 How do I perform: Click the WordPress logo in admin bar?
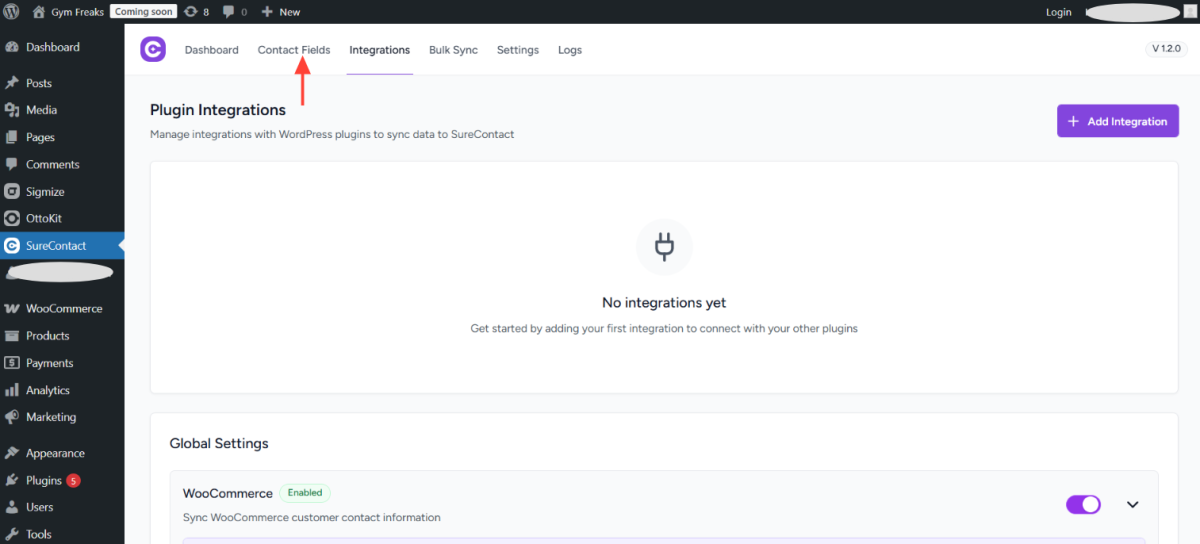[x=12, y=12]
